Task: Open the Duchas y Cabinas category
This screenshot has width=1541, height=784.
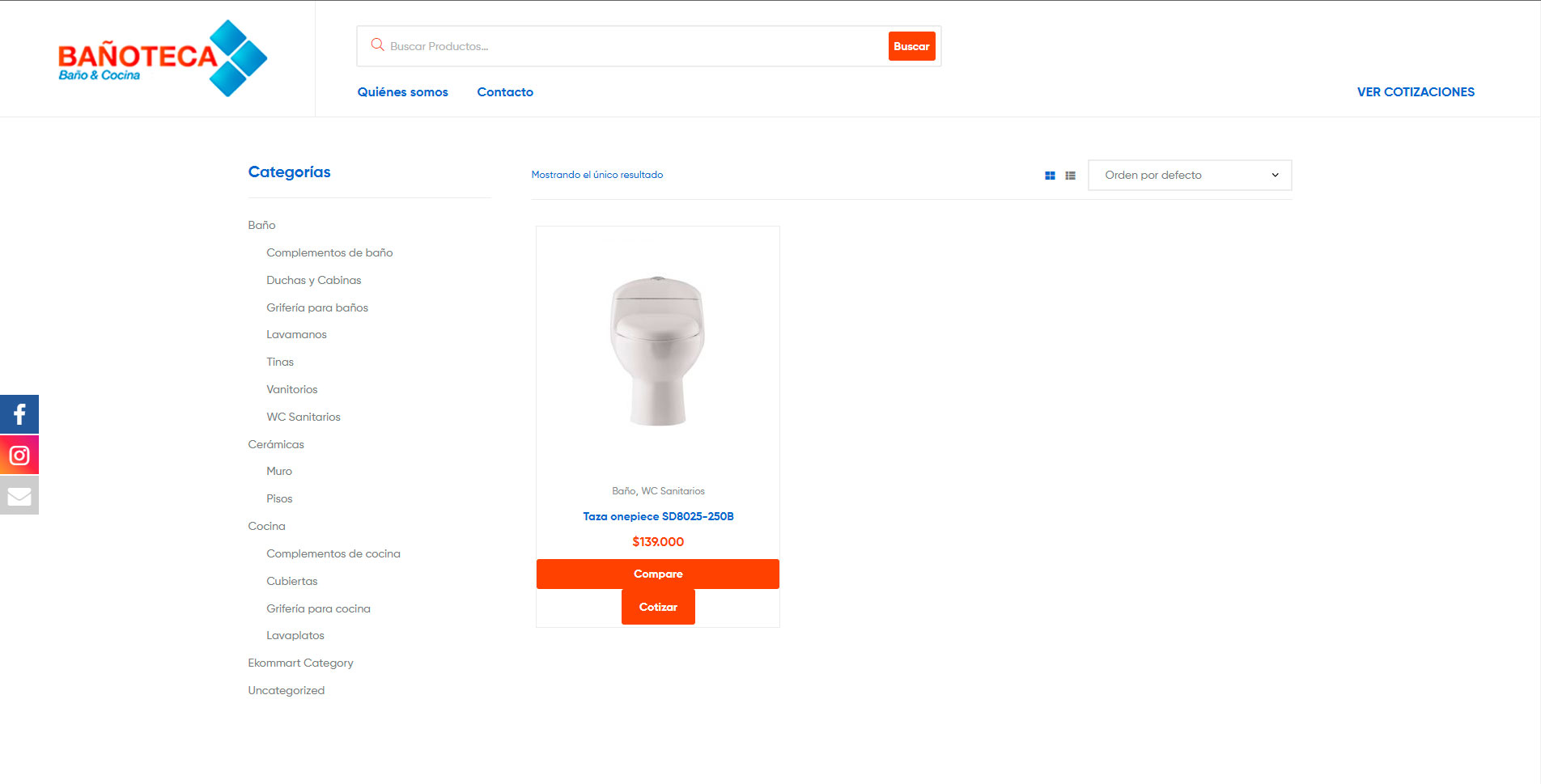Action: coord(313,280)
